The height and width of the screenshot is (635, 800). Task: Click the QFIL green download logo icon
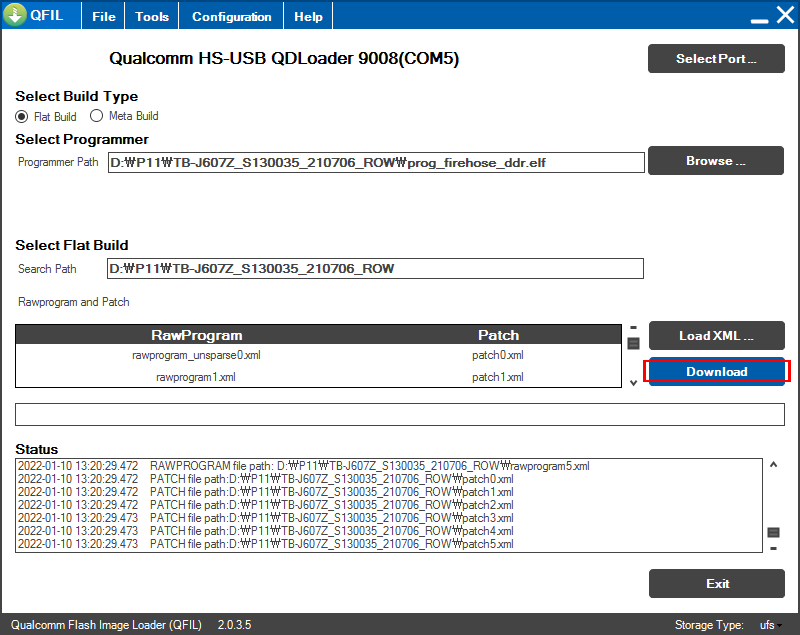click(15, 14)
